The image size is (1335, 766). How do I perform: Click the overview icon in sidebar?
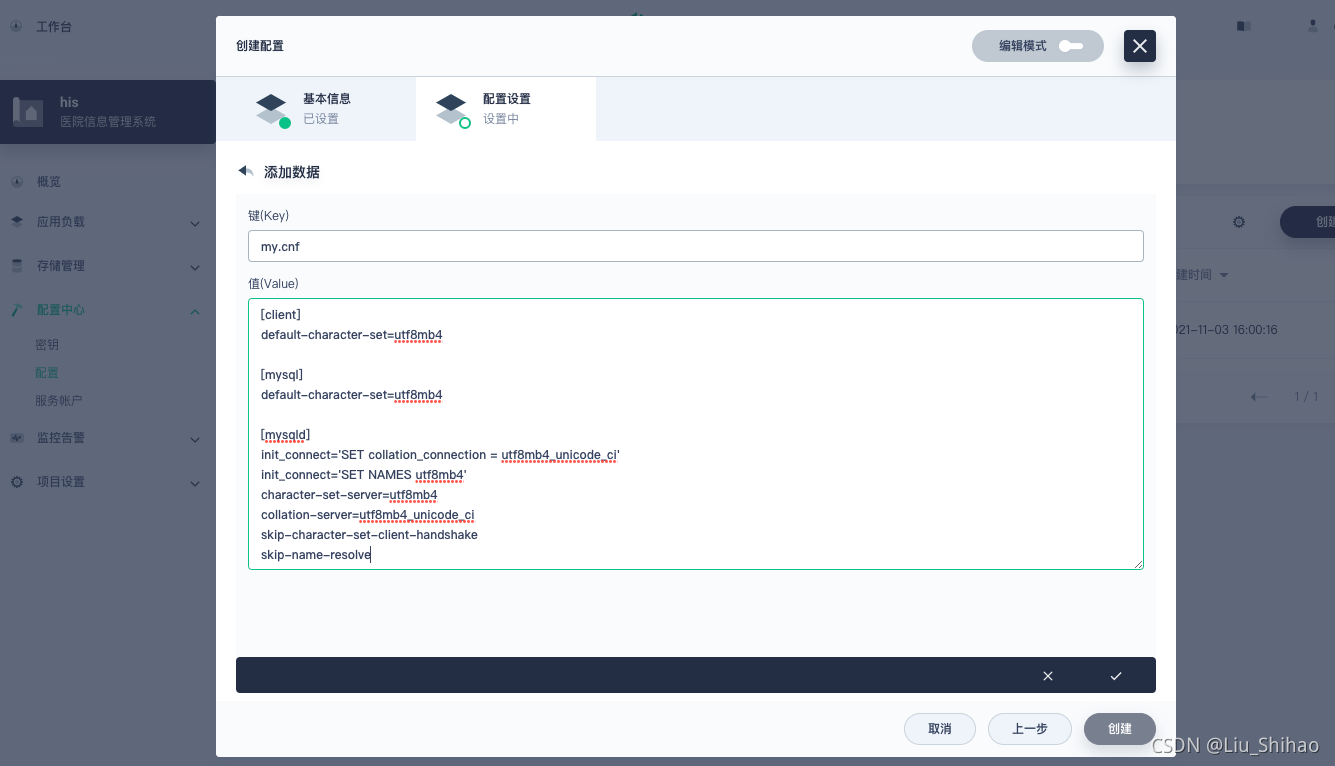click(x=17, y=182)
